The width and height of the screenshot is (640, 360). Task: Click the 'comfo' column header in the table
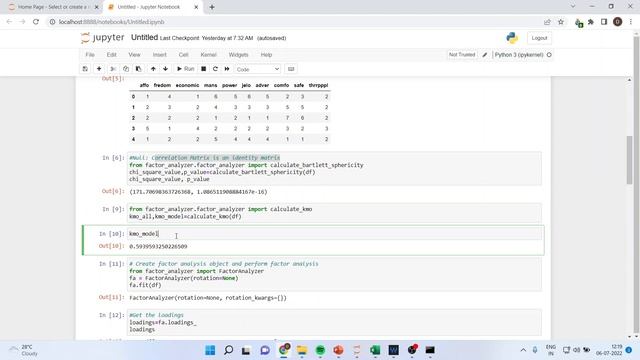coord(281,85)
